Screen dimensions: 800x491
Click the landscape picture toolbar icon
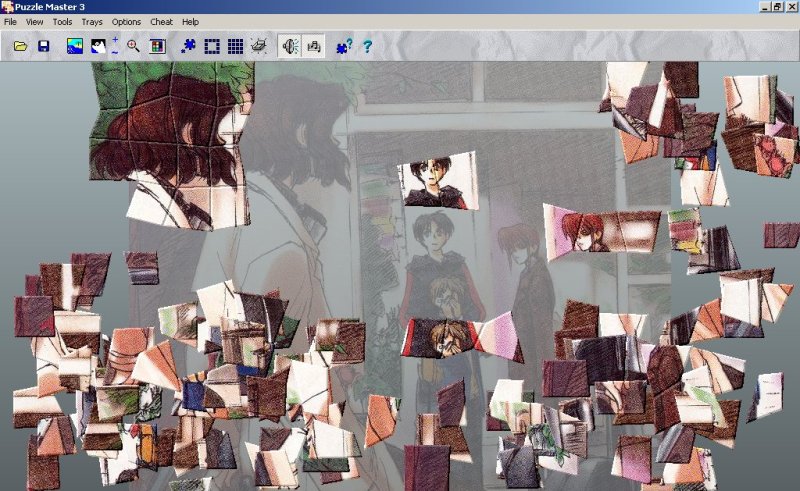pos(75,46)
